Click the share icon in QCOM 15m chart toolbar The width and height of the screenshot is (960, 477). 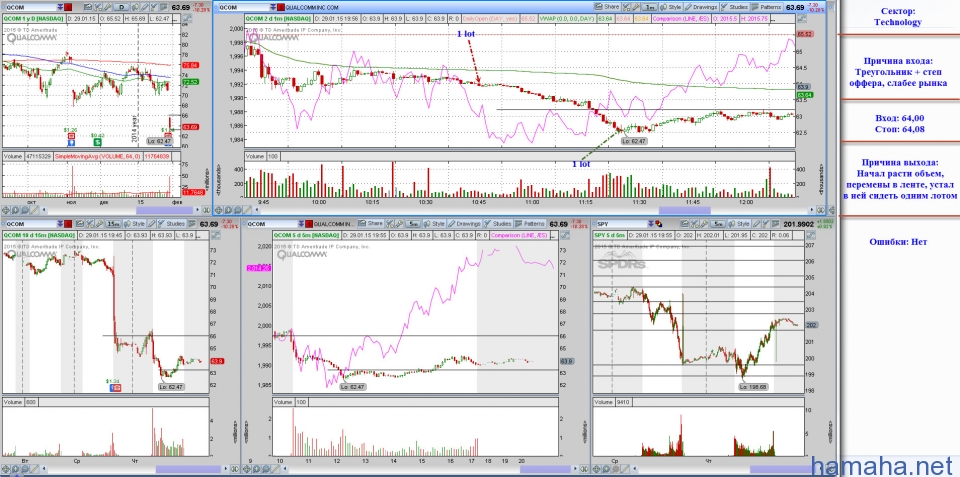click(x=80, y=223)
